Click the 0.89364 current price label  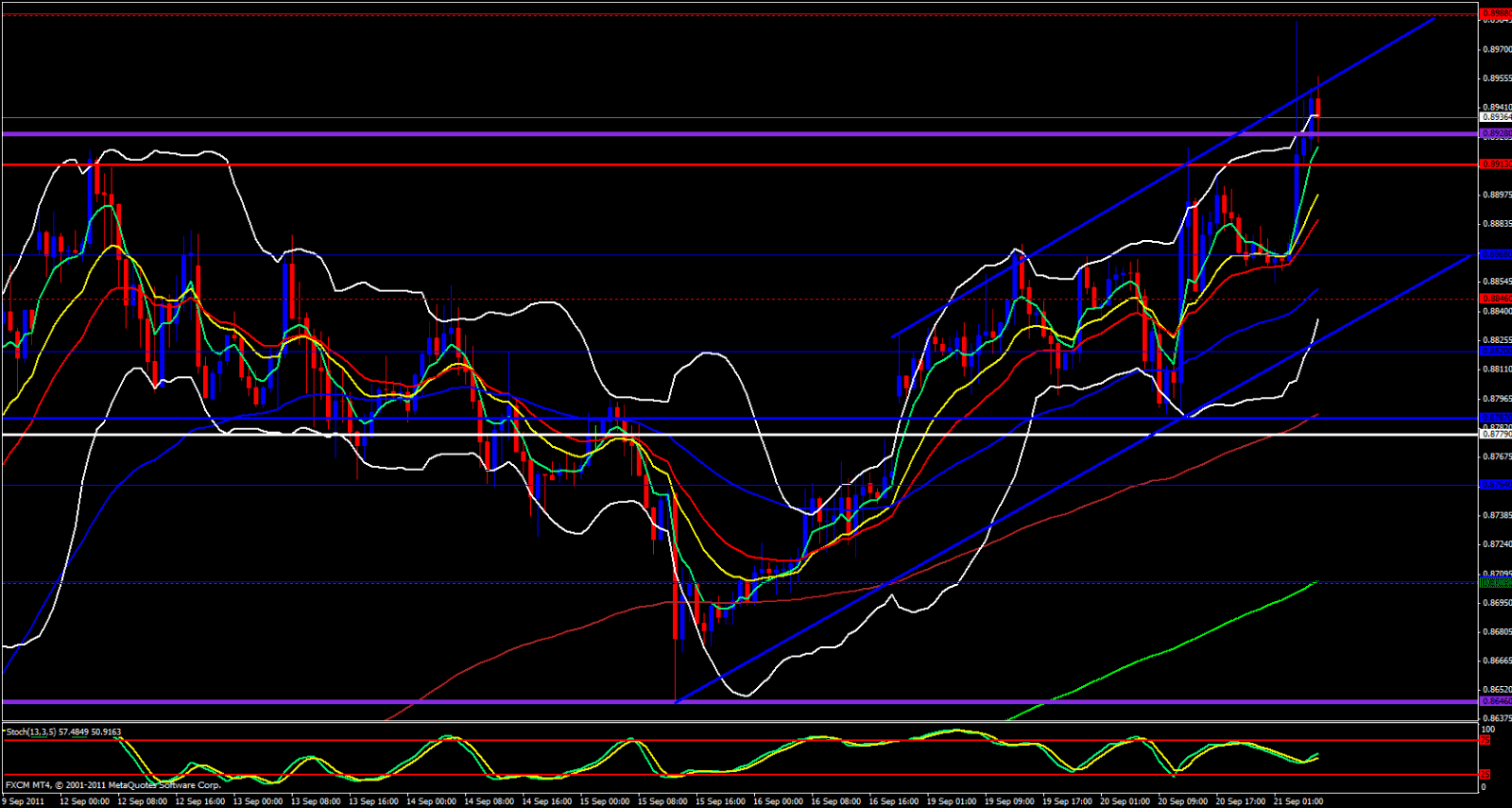click(1495, 117)
